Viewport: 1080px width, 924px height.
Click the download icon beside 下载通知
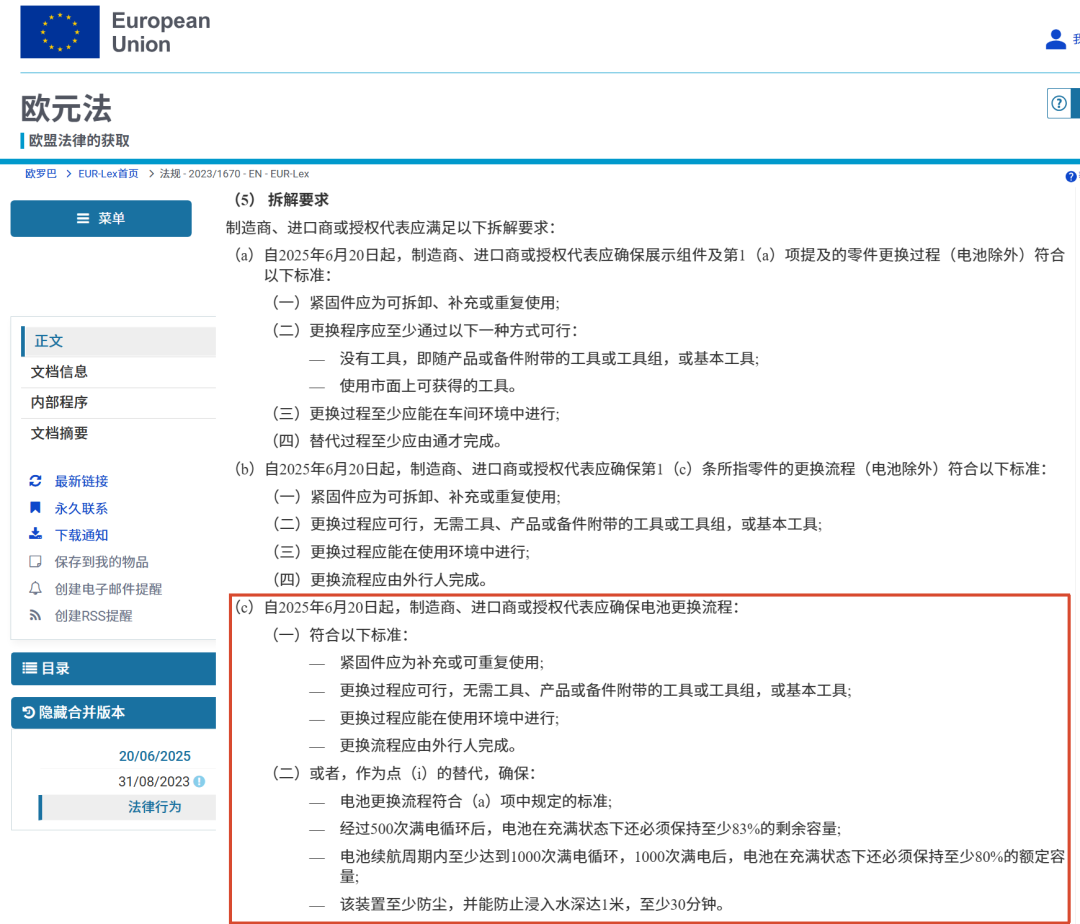tap(33, 534)
